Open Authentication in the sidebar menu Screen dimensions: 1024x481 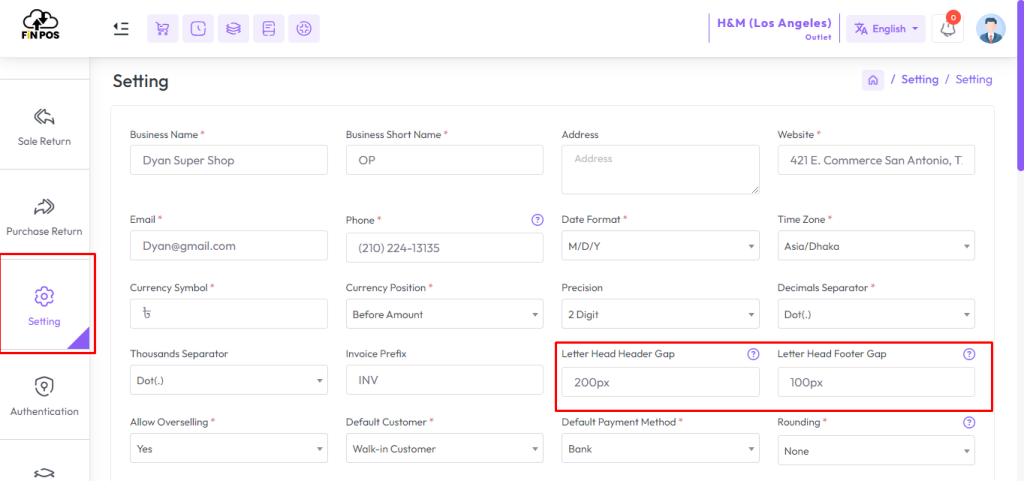(x=44, y=396)
